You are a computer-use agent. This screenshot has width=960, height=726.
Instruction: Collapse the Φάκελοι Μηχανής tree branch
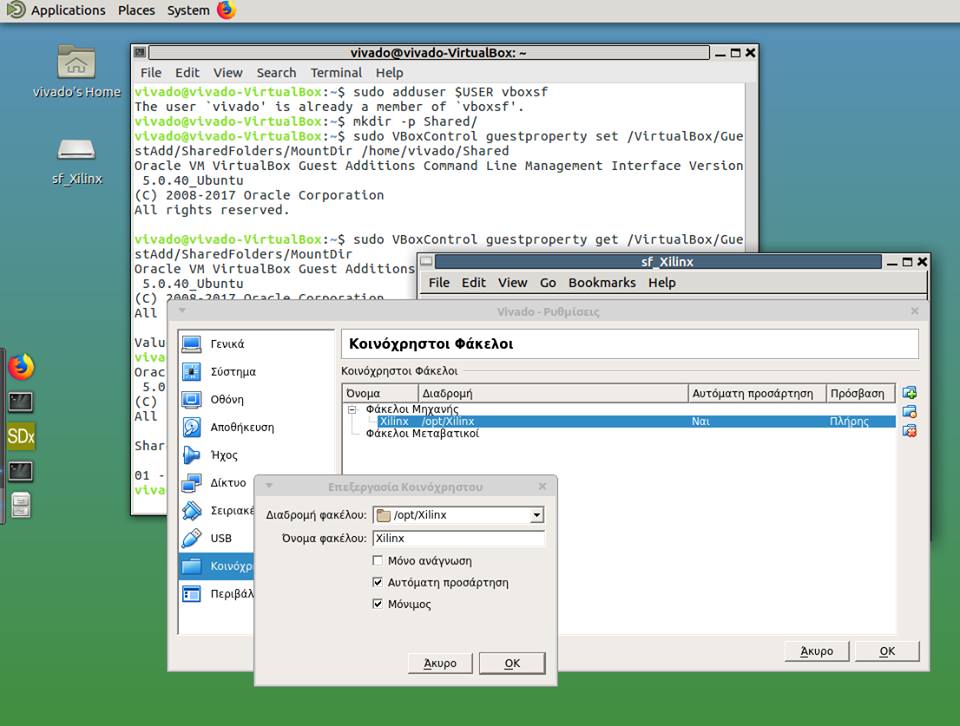click(352, 409)
